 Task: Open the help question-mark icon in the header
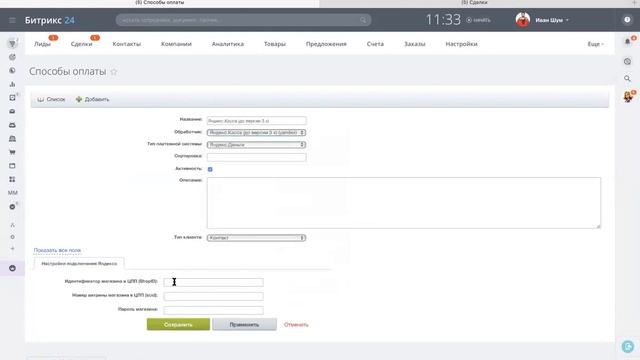coord(627,20)
